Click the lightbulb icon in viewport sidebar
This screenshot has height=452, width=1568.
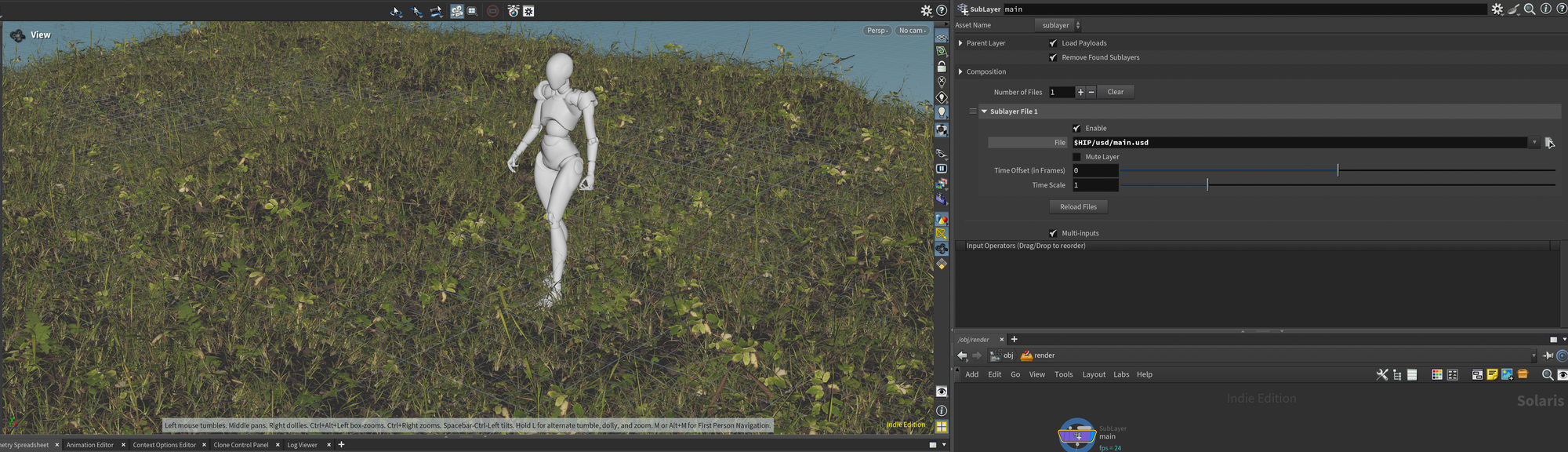pos(942,112)
